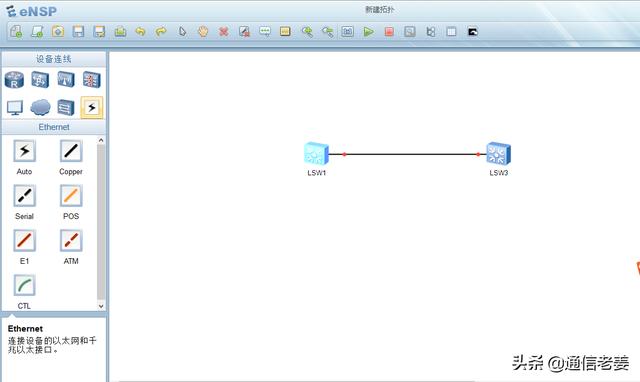Click the bold Ethernet description title
This screenshot has width=640, height=382.
(x=25, y=329)
